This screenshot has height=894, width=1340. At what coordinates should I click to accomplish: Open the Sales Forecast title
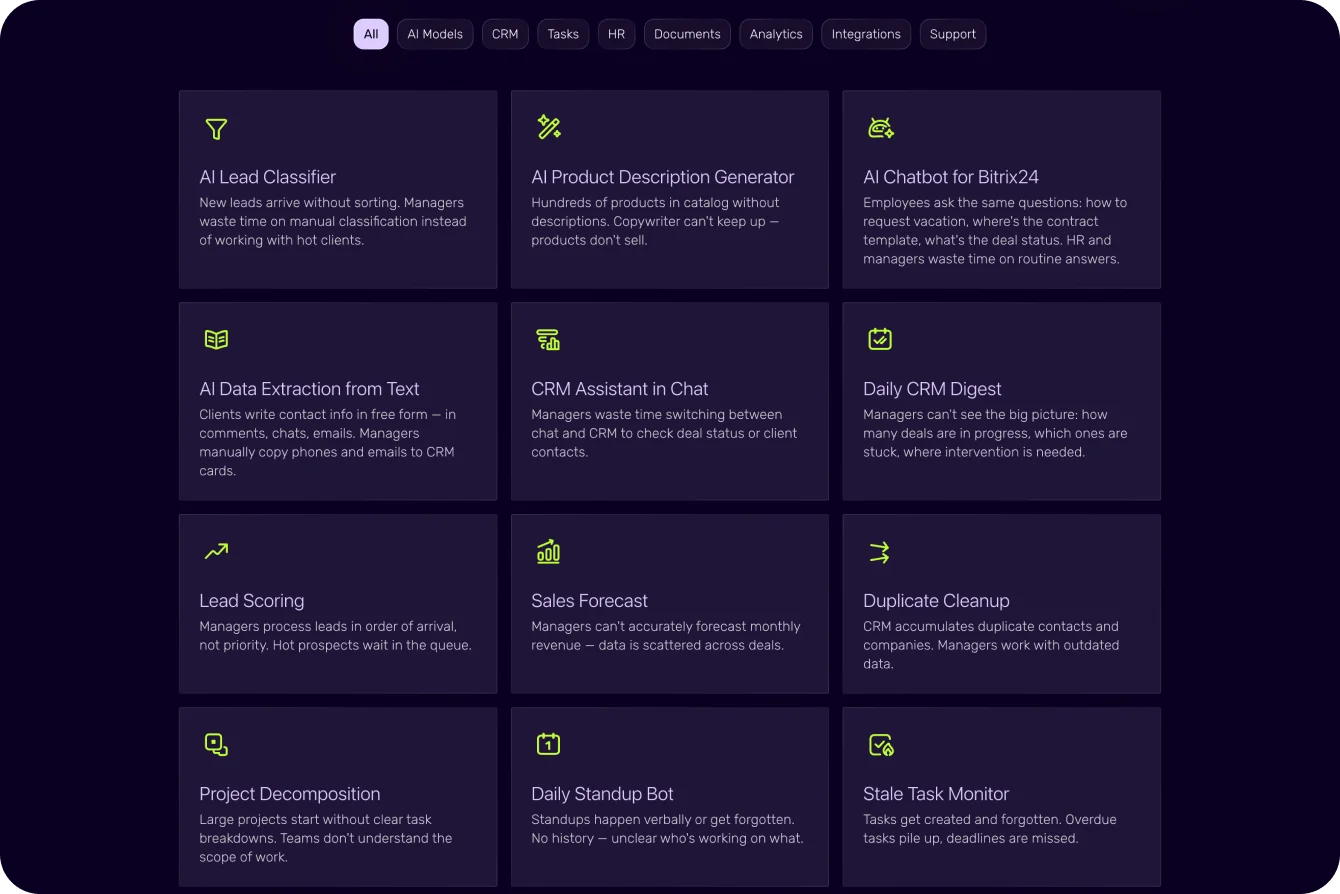click(589, 601)
